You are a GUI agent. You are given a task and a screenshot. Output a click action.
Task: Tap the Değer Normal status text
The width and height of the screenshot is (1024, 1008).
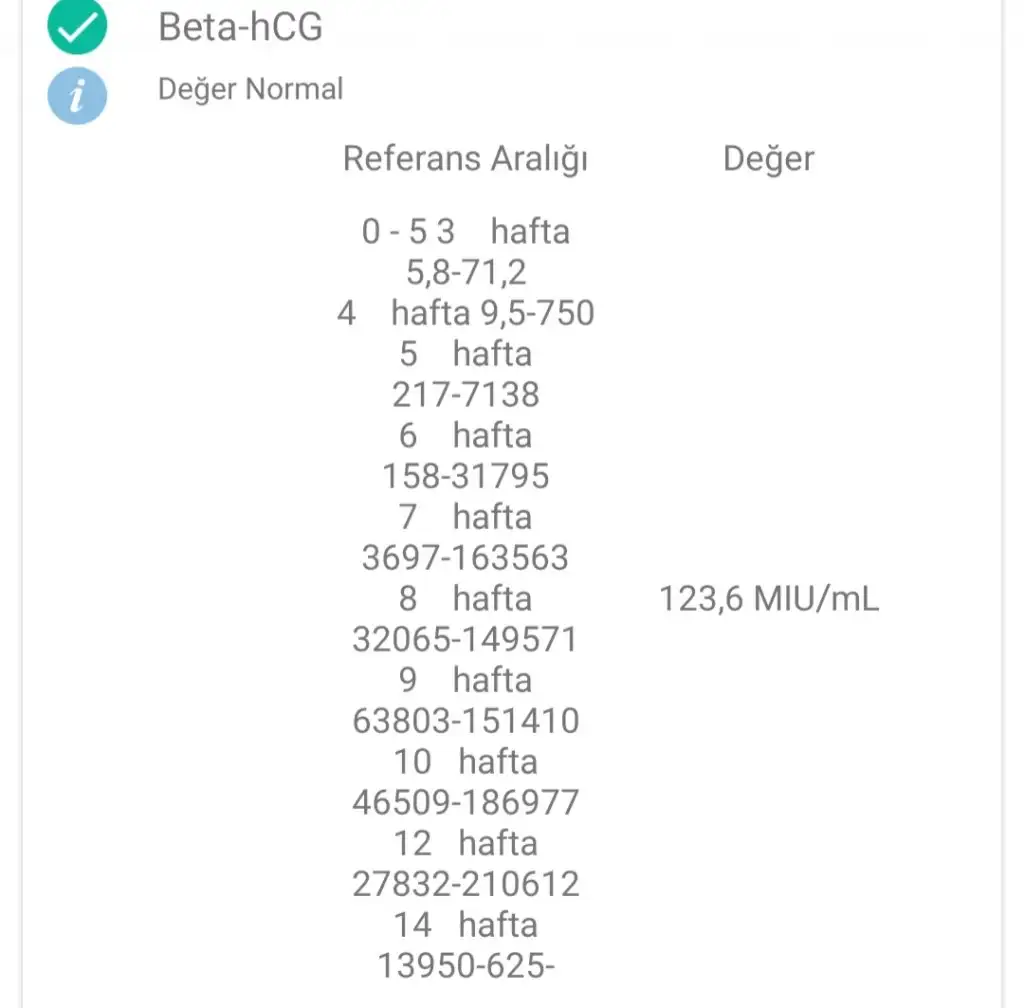coord(250,89)
